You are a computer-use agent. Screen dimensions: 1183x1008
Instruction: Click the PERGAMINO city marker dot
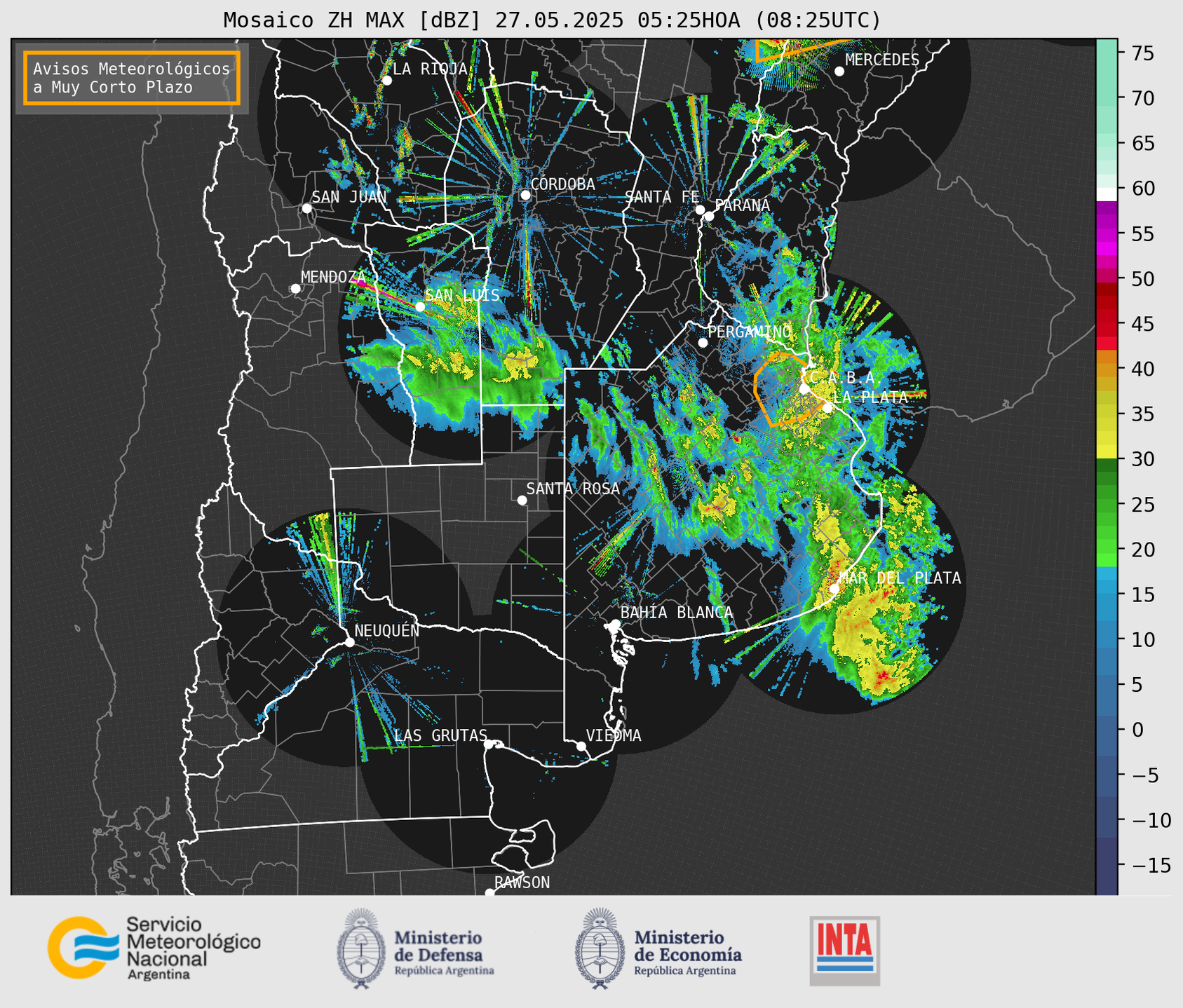pos(703,343)
